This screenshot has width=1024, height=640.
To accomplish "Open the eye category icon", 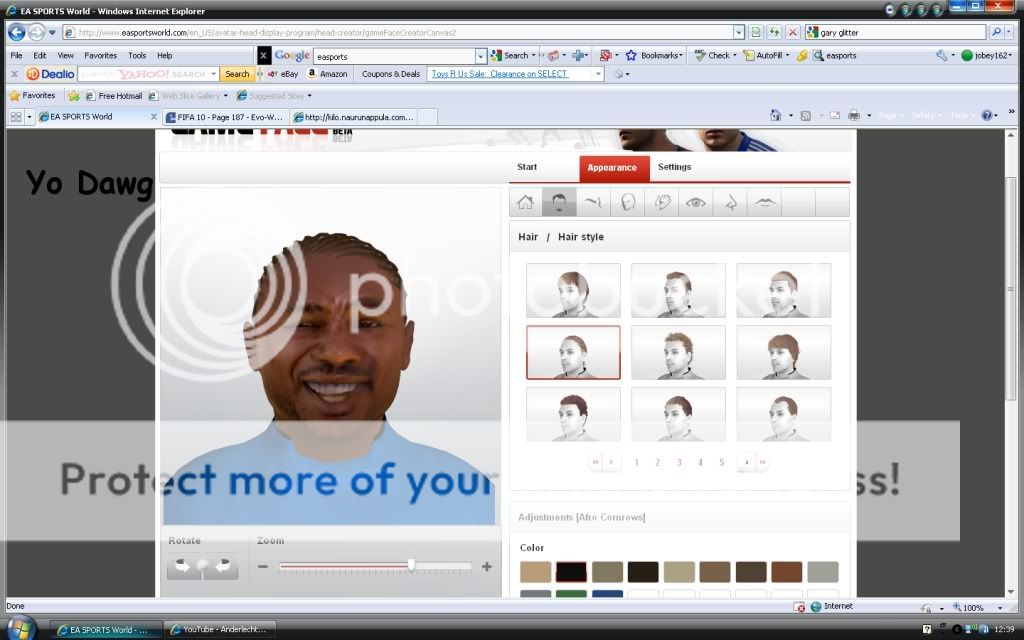I will click(696, 203).
